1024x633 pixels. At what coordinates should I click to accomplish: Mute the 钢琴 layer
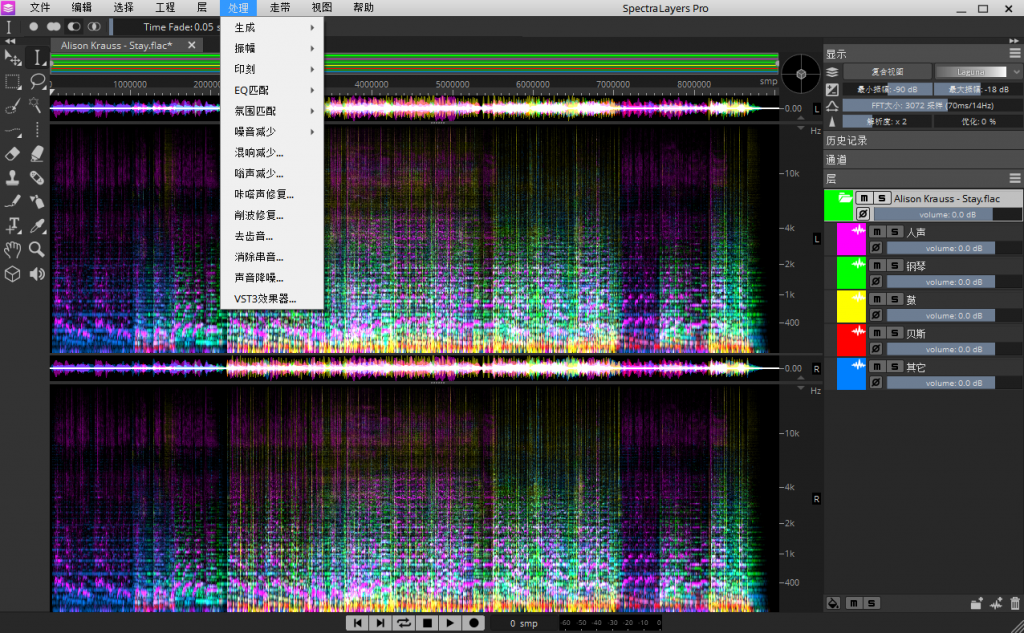click(877, 266)
